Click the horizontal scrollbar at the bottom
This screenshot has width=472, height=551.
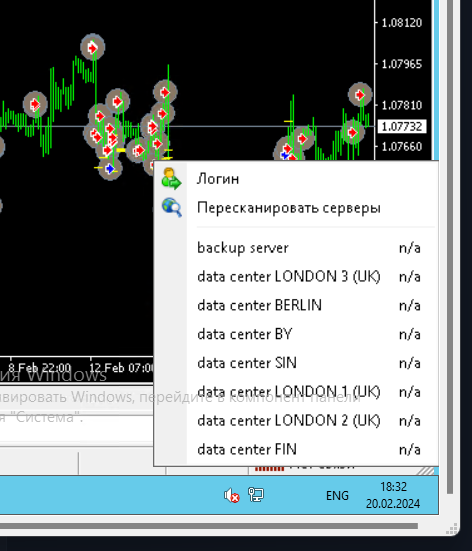[x=209, y=526]
